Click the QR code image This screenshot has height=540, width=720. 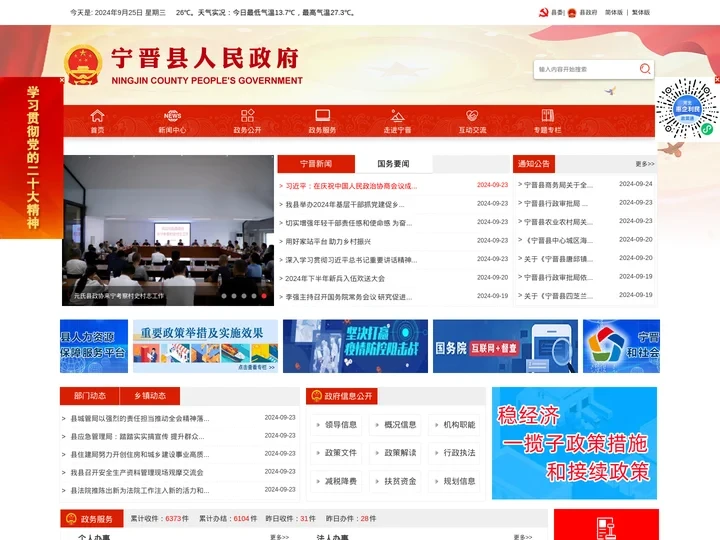pyautogui.click(x=686, y=108)
